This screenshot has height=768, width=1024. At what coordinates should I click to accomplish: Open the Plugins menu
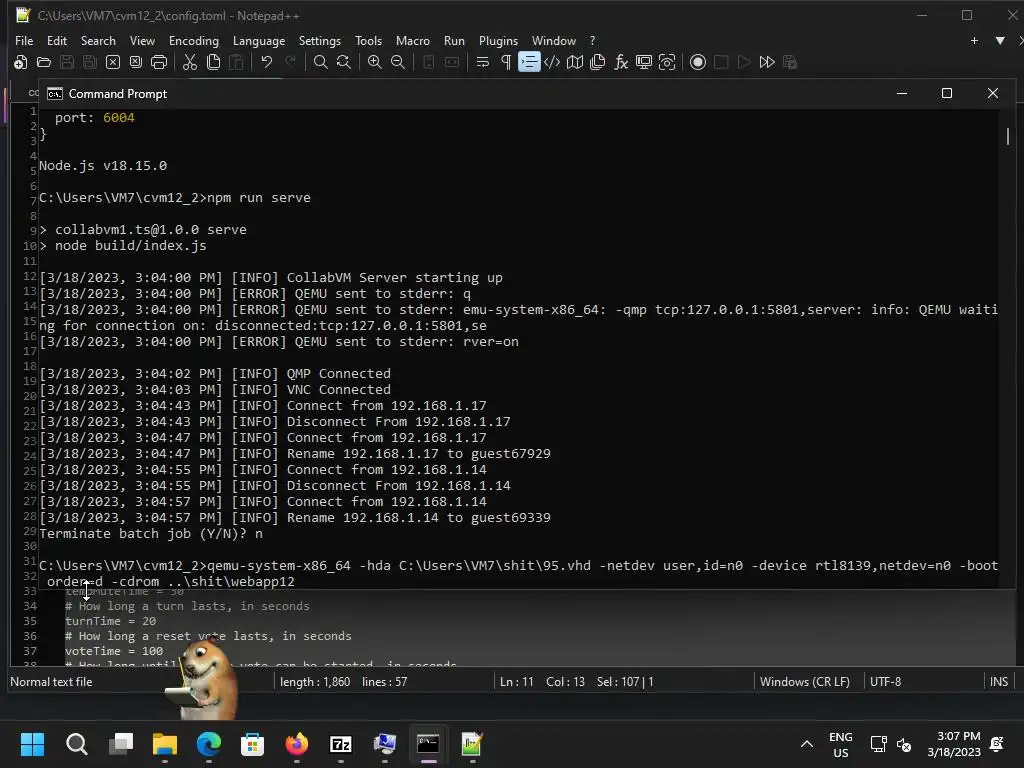click(x=498, y=40)
